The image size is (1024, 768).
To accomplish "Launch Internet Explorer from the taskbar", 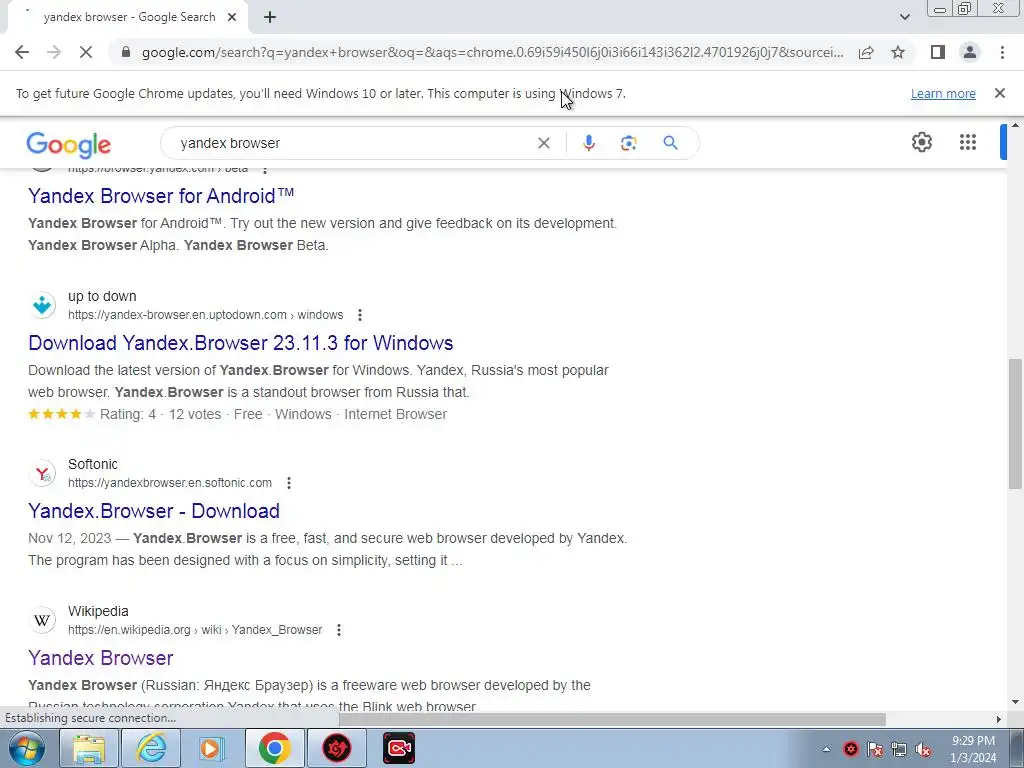I will pyautogui.click(x=151, y=748).
